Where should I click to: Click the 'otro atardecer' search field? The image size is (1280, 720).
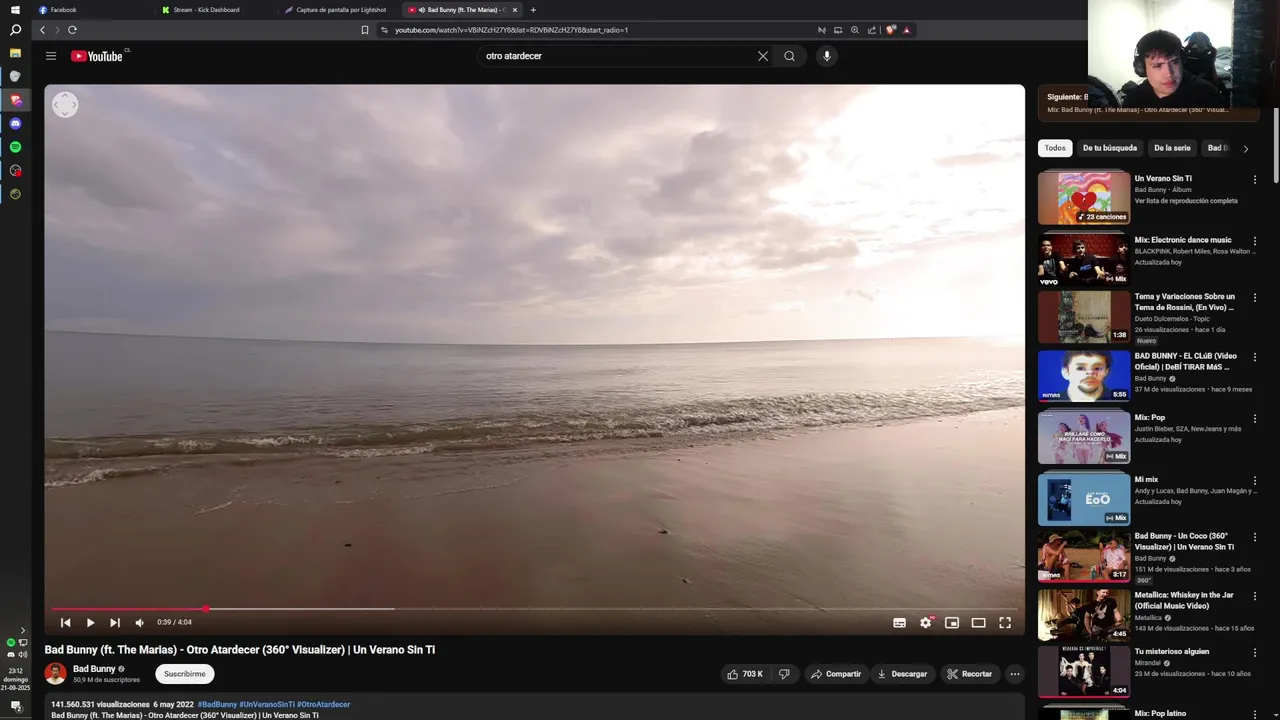[x=616, y=56]
